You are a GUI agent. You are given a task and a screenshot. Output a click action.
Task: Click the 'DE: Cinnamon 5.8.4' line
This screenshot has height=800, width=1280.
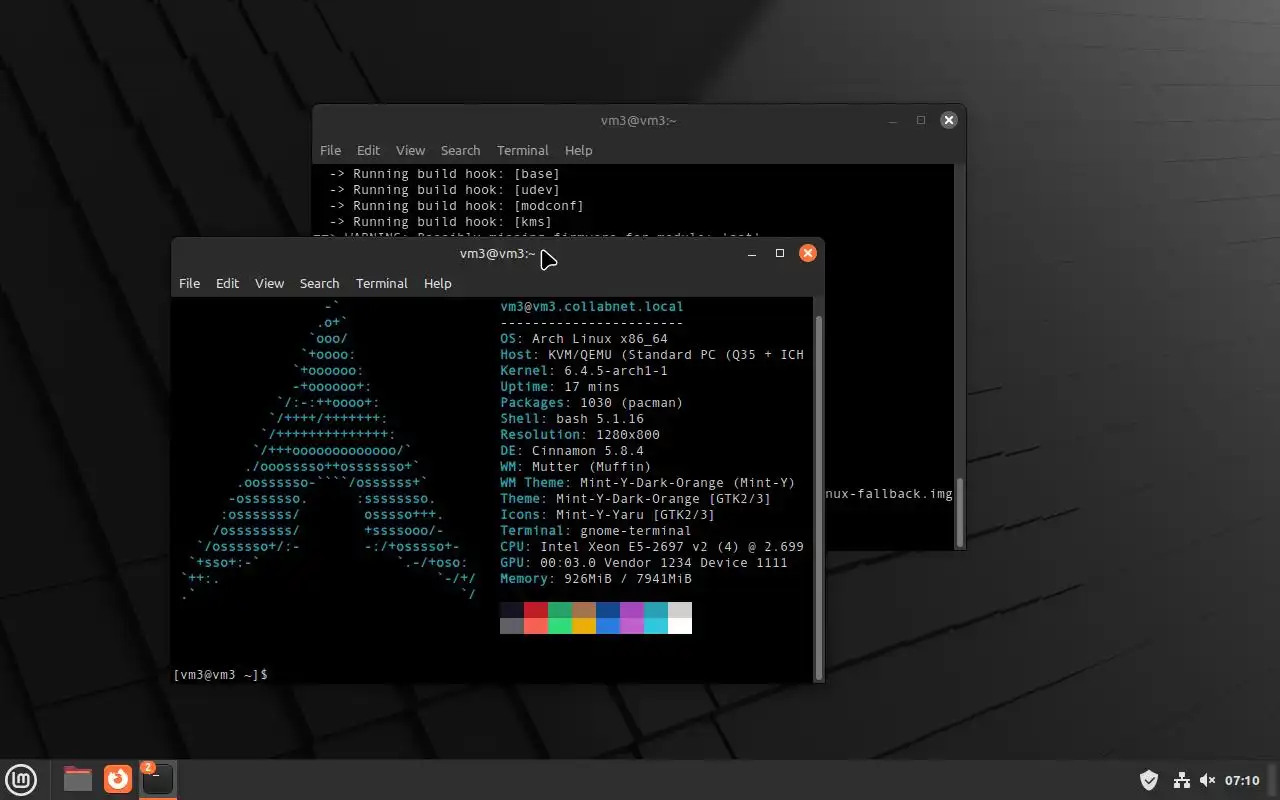click(572, 451)
